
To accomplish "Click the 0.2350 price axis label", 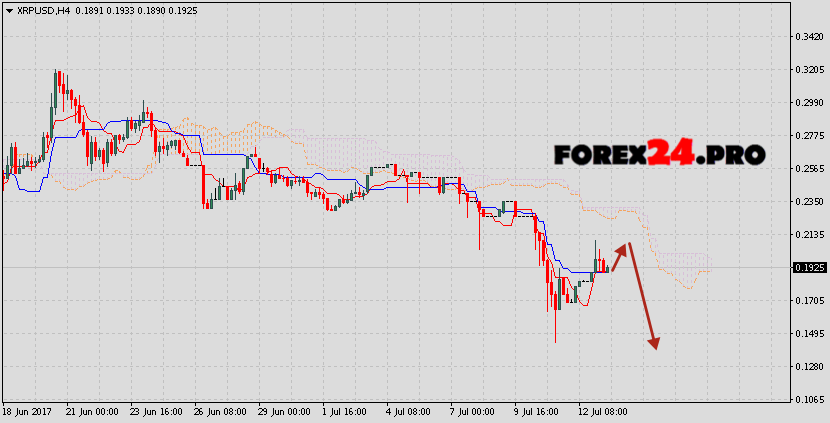I will (809, 202).
